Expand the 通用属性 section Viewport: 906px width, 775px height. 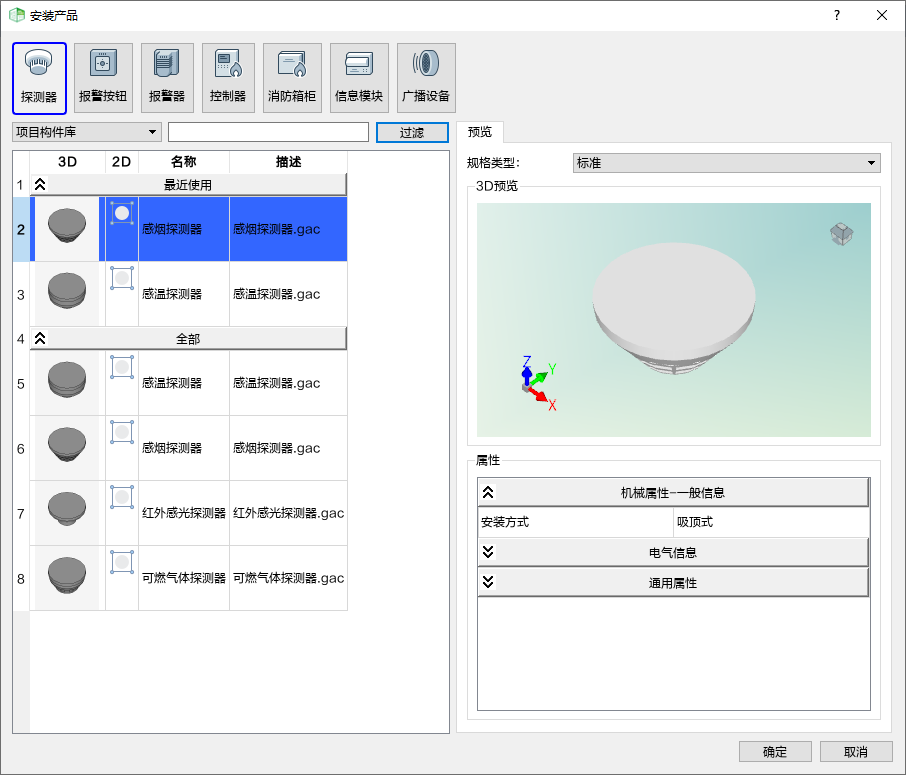pos(488,582)
